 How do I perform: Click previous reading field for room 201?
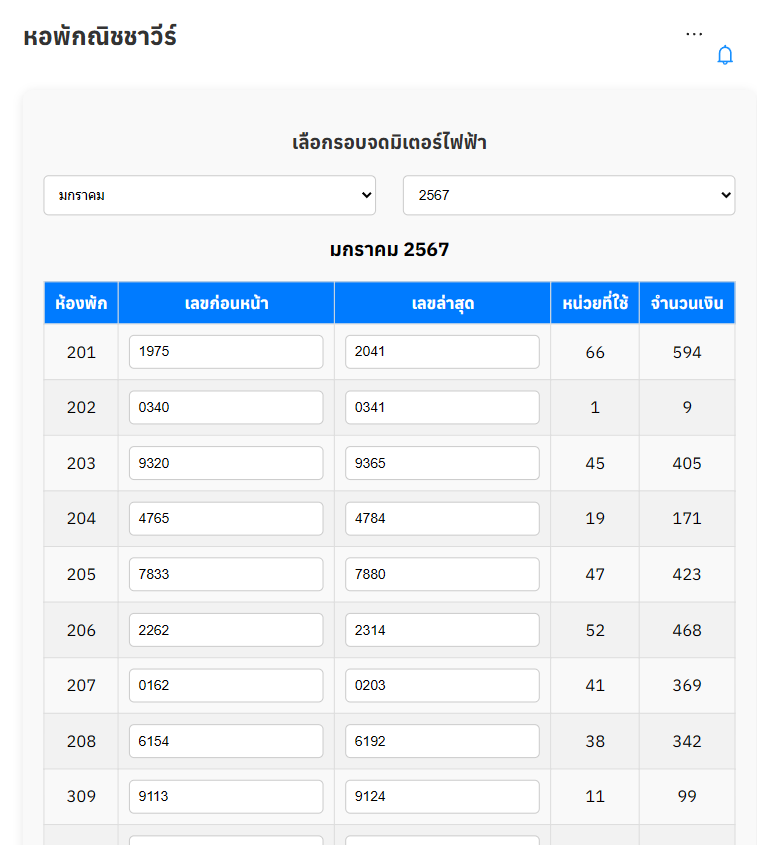(x=226, y=352)
